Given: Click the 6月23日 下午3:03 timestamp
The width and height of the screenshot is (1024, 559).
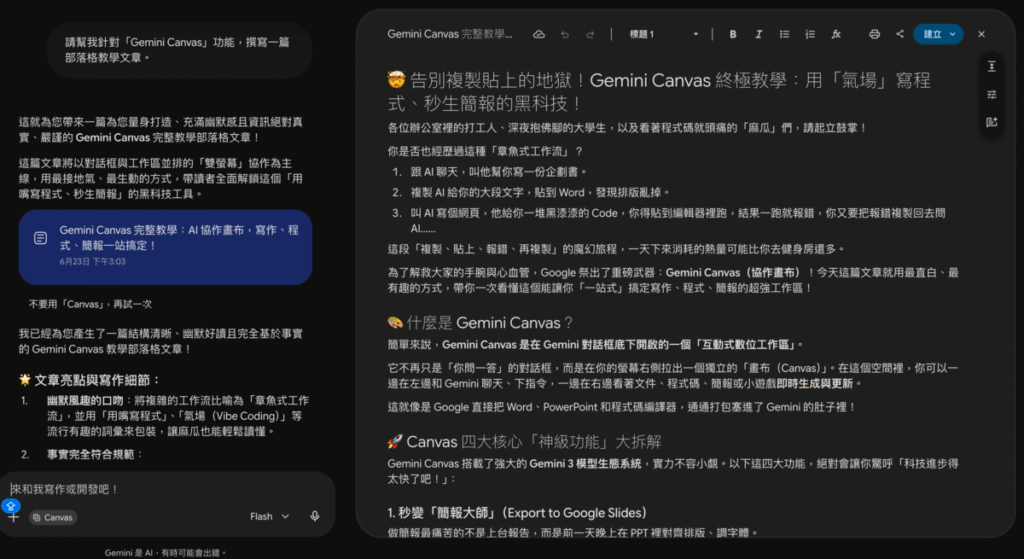Looking at the screenshot, I should point(93,262).
